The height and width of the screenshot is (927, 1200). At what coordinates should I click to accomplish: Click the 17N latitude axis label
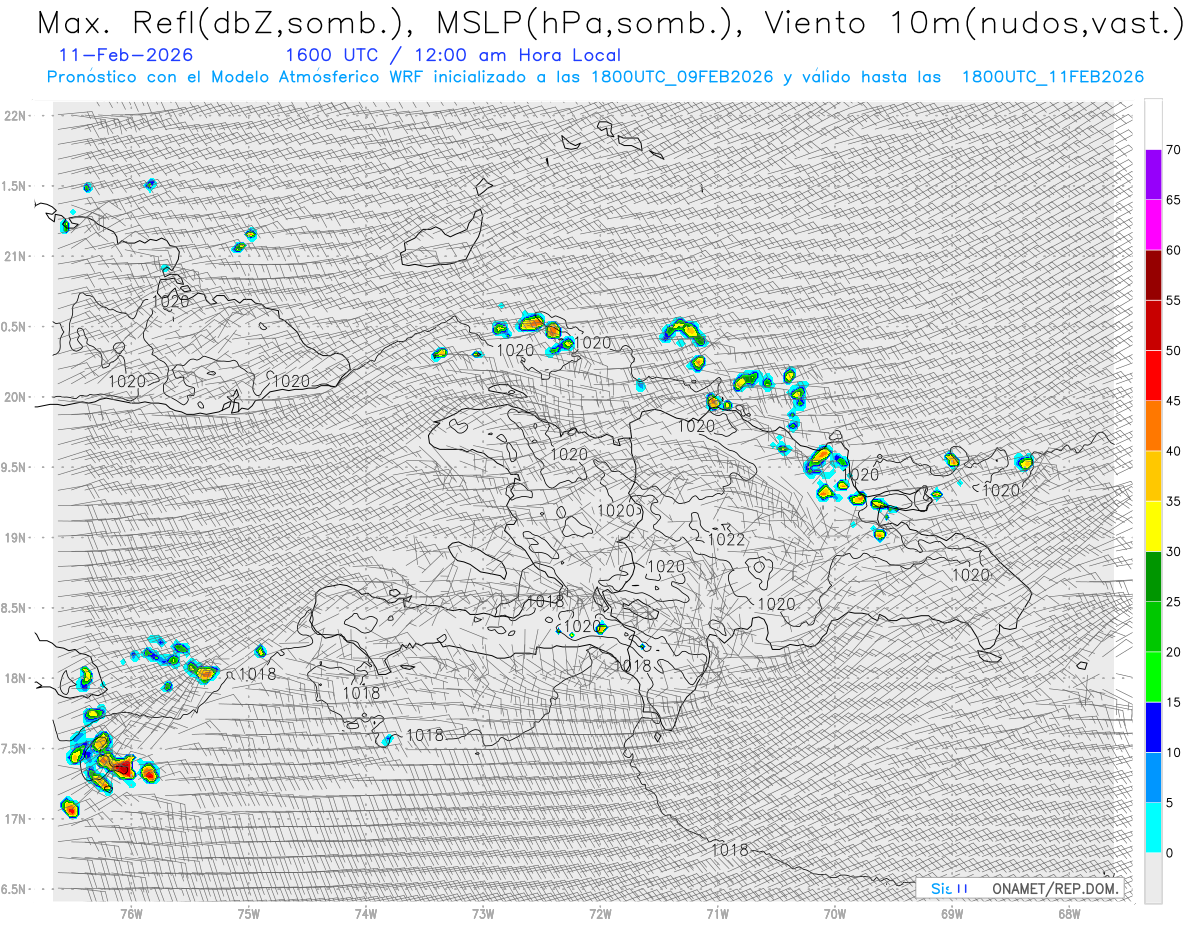[15, 819]
